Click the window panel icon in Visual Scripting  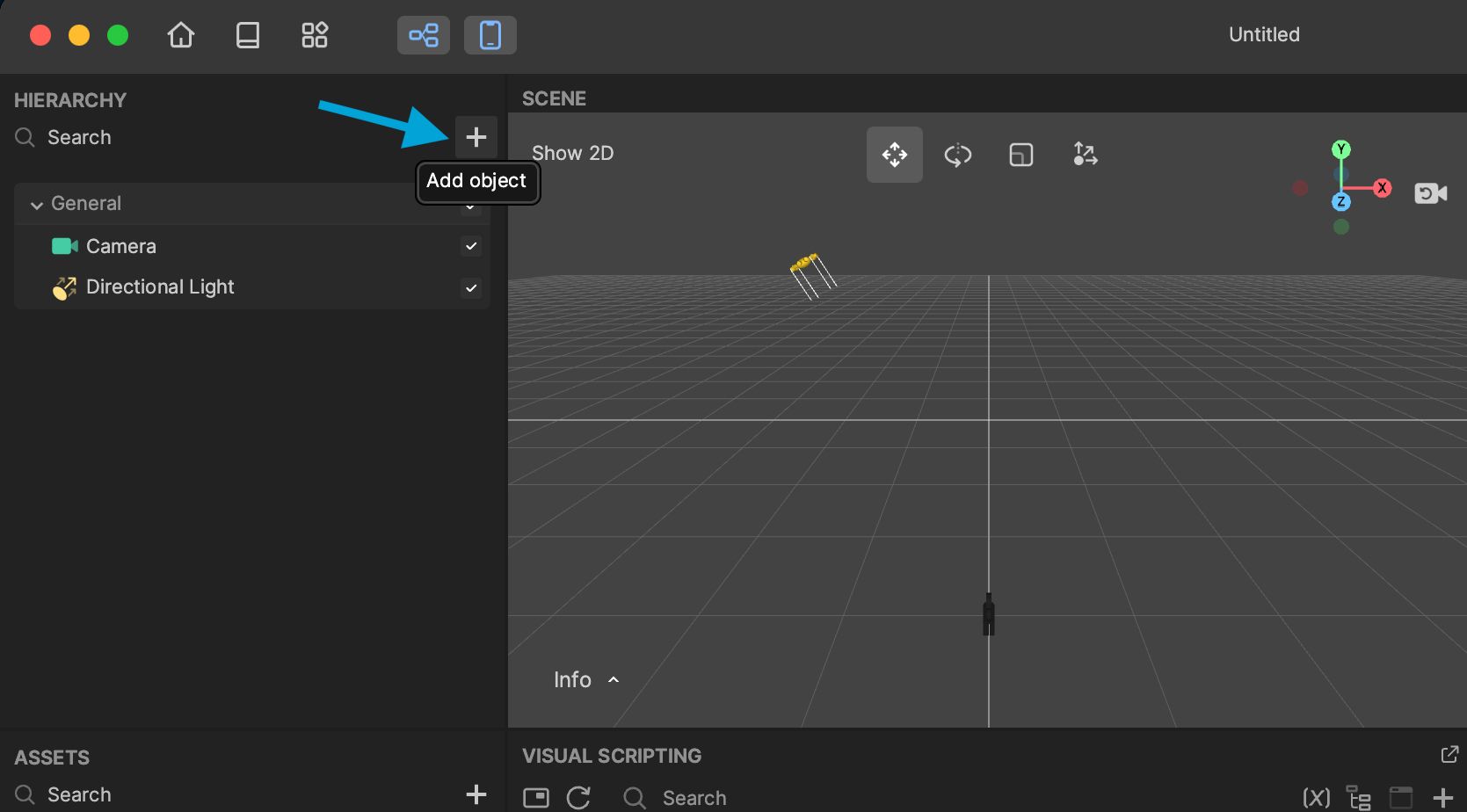1401,797
